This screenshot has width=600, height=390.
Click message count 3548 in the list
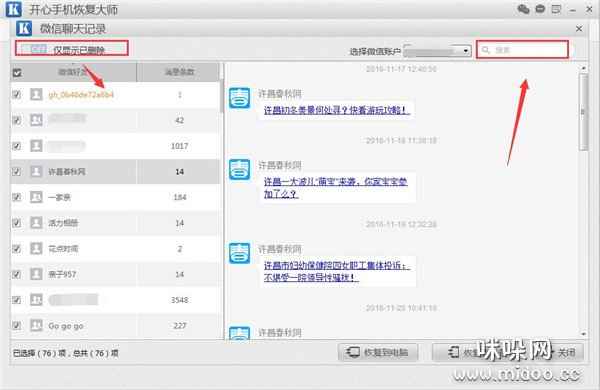(179, 300)
